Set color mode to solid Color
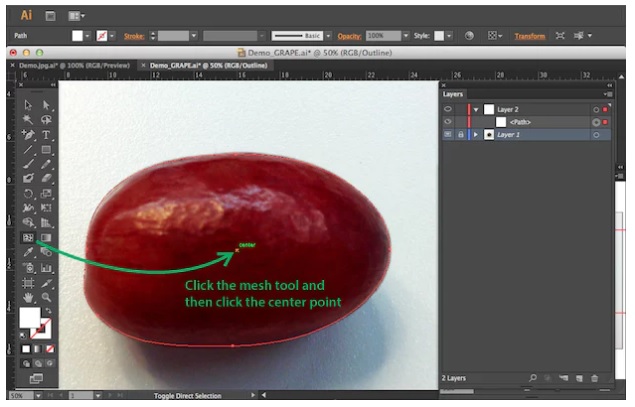This screenshot has height=407, width=635. tap(26, 349)
